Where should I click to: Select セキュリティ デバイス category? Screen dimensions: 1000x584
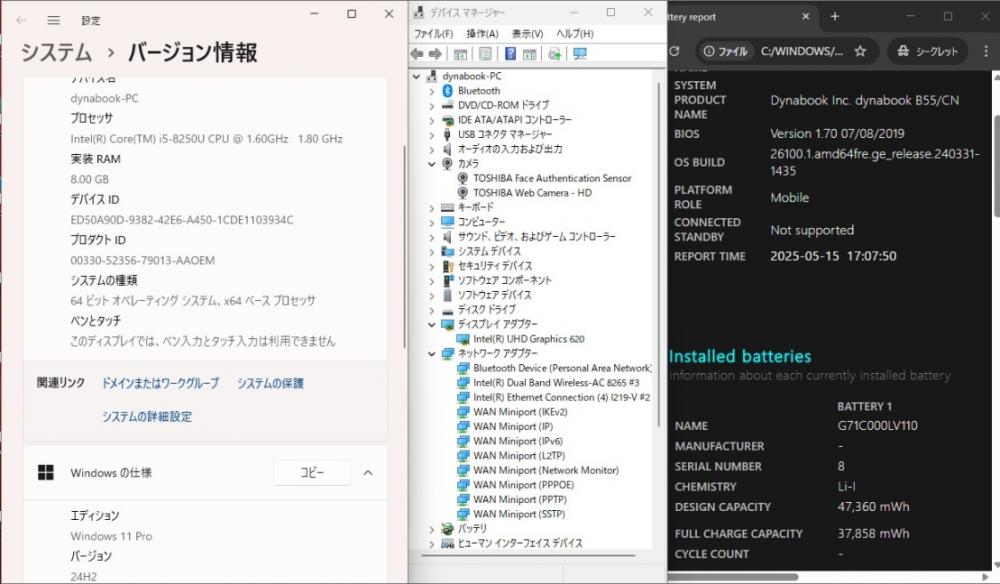[x=495, y=266]
